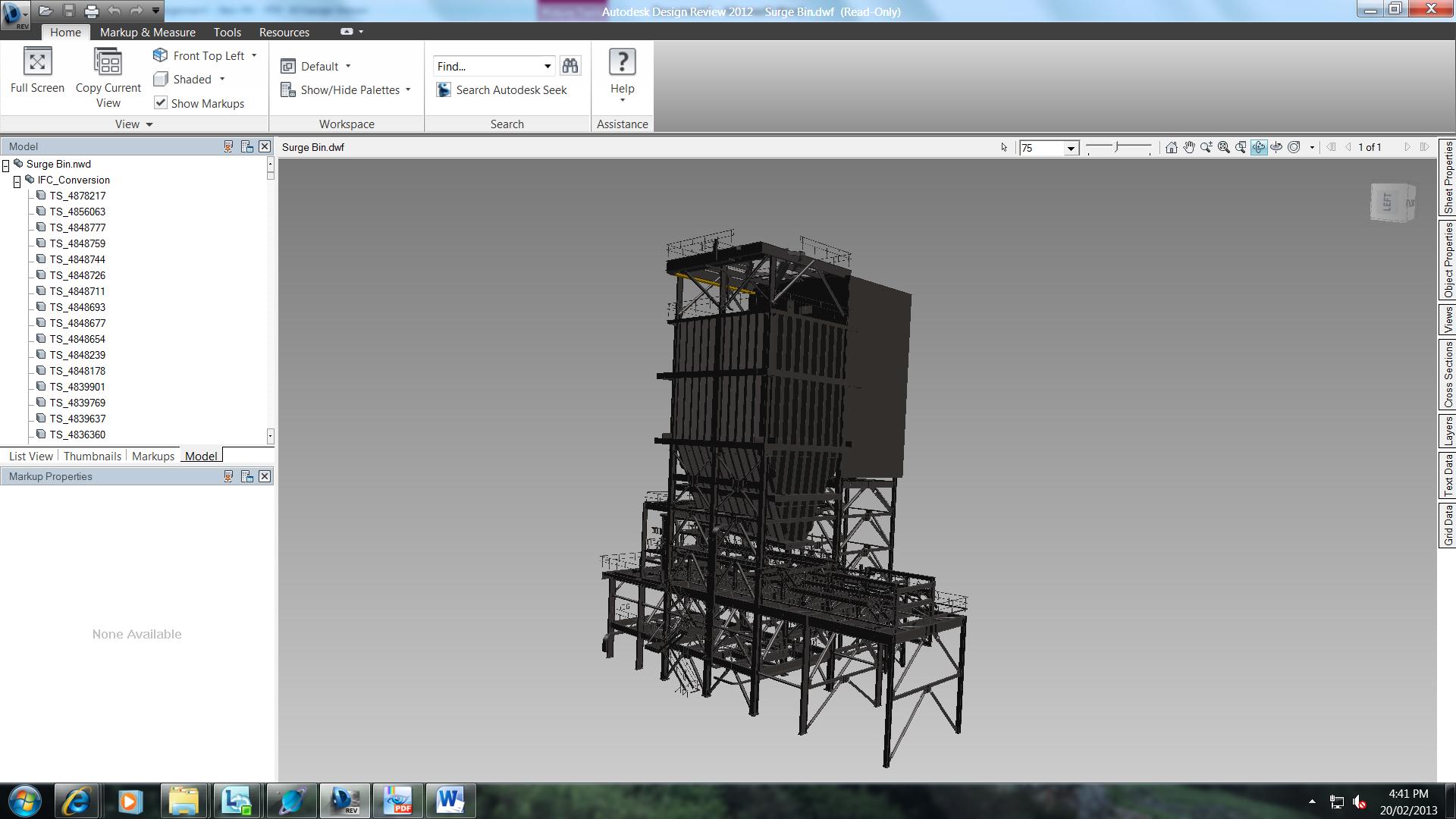Click the Copy Current View icon

click(x=108, y=62)
